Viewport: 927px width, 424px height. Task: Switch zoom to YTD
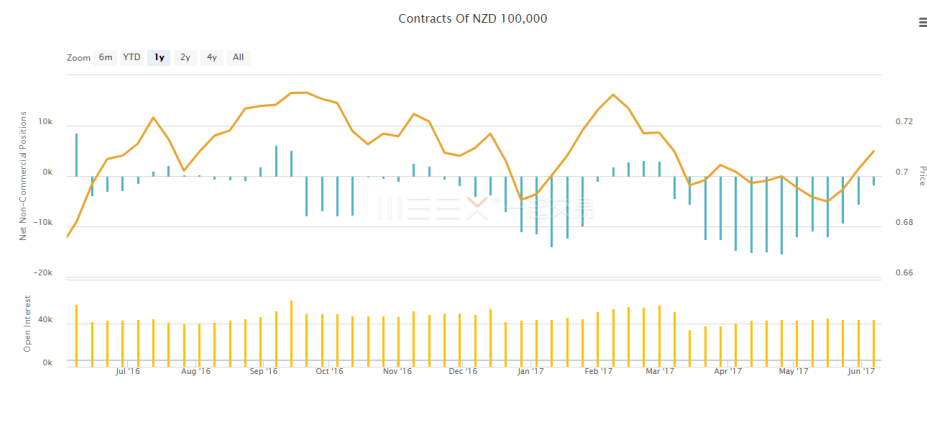click(131, 57)
